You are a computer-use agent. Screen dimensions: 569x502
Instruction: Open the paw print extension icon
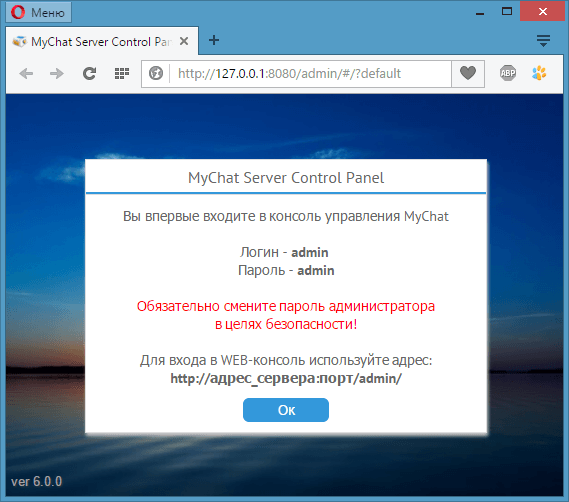click(539, 73)
